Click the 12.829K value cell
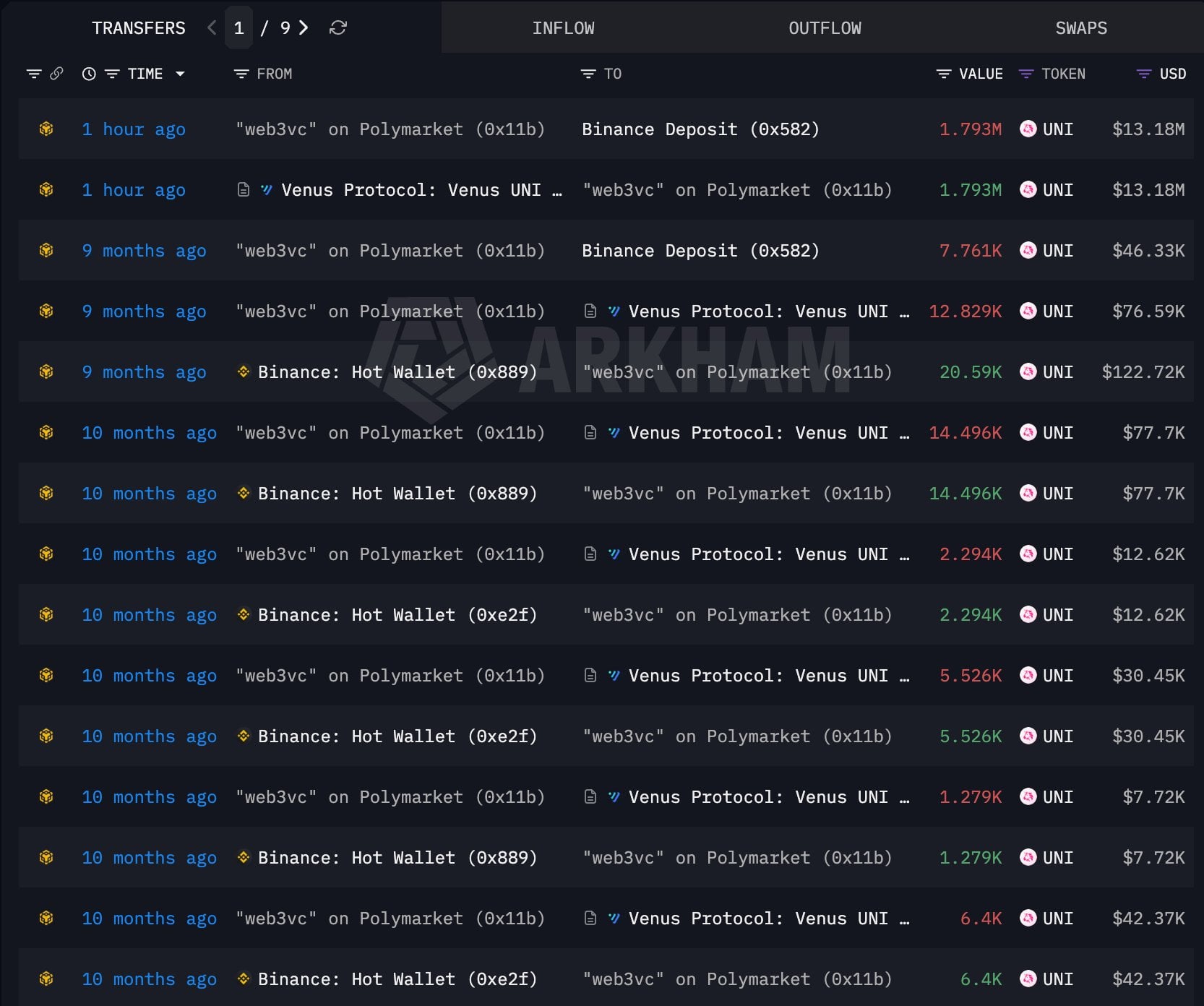1204x1006 pixels. 965,311
